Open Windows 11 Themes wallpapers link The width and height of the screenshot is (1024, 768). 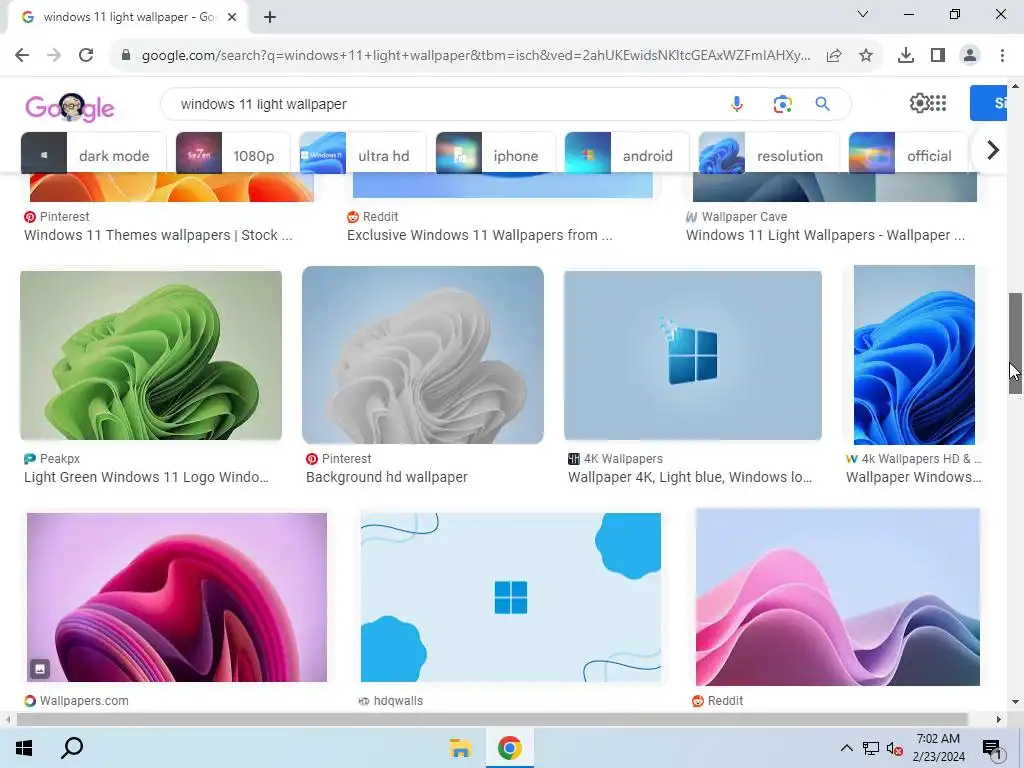tap(158, 235)
